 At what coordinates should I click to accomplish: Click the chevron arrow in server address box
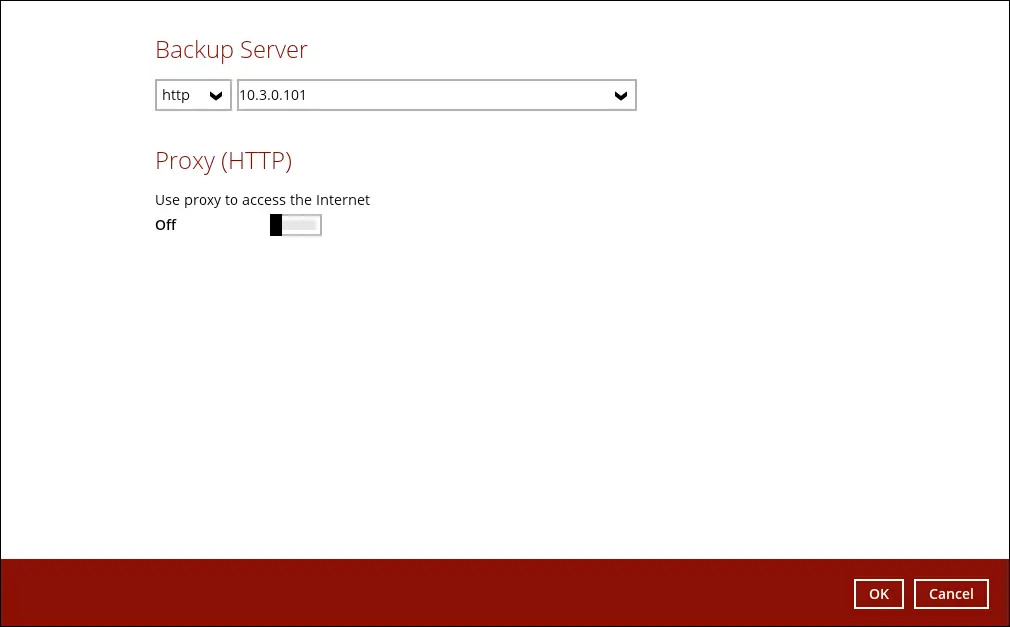[x=620, y=96]
